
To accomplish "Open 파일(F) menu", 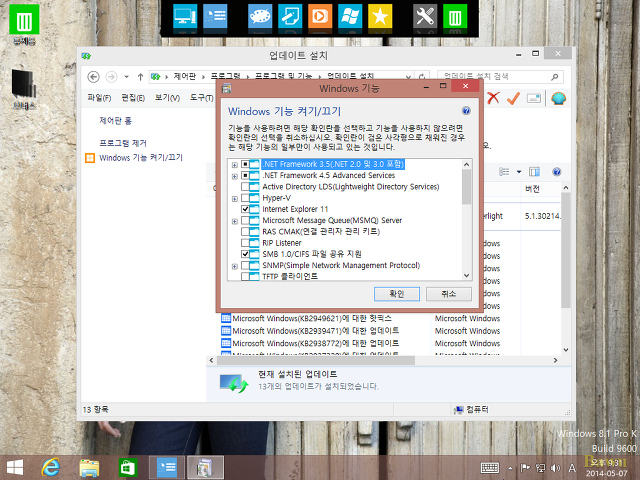I will (99, 98).
